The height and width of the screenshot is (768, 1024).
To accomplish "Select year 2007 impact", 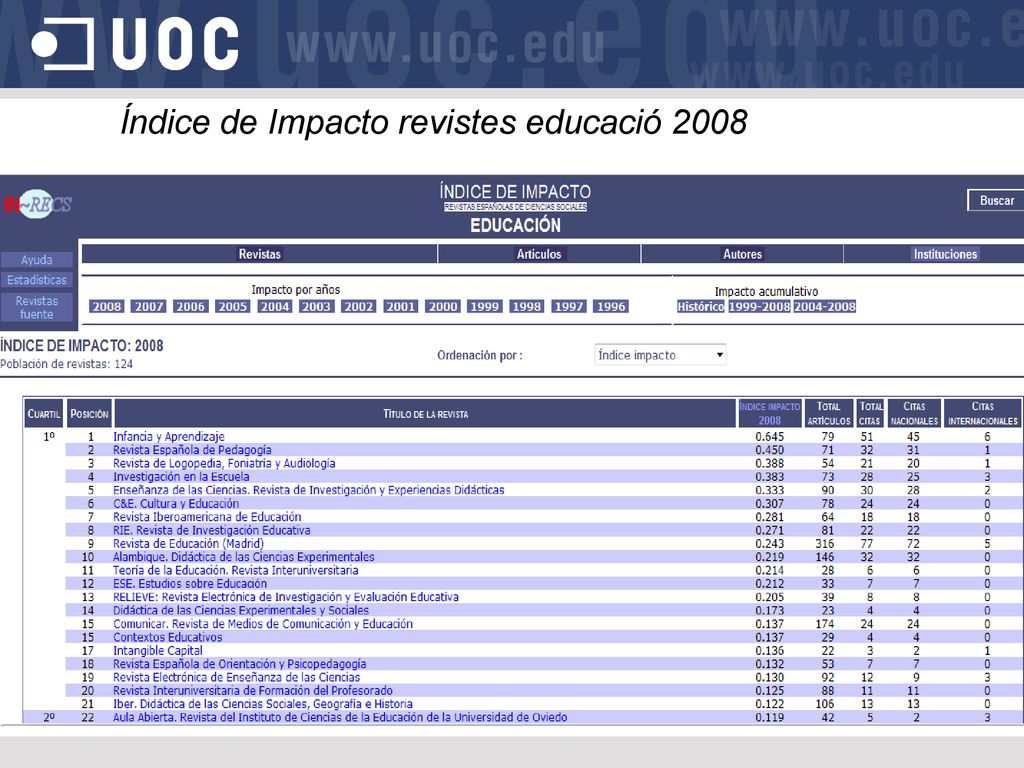I will click(149, 306).
